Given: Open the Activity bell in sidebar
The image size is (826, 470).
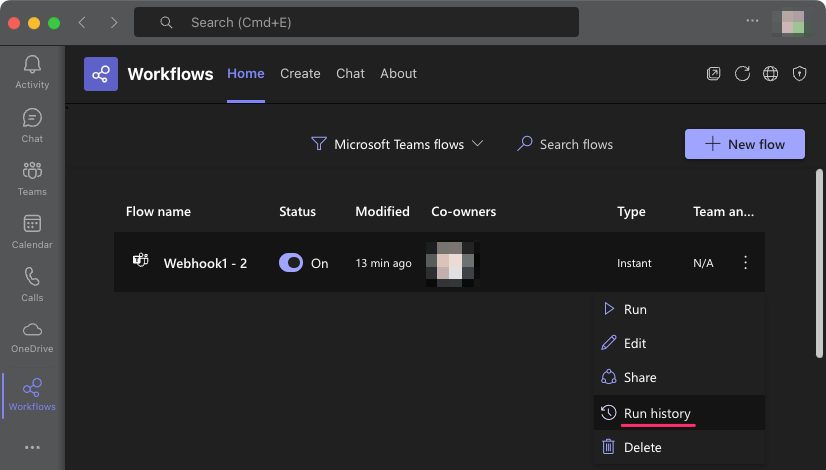Looking at the screenshot, I should pyautogui.click(x=32, y=72).
